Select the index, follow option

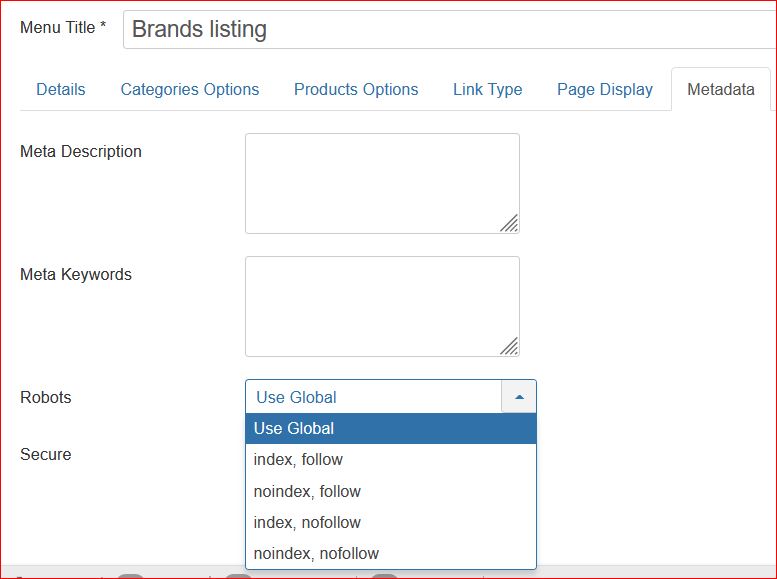tap(391, 460)
